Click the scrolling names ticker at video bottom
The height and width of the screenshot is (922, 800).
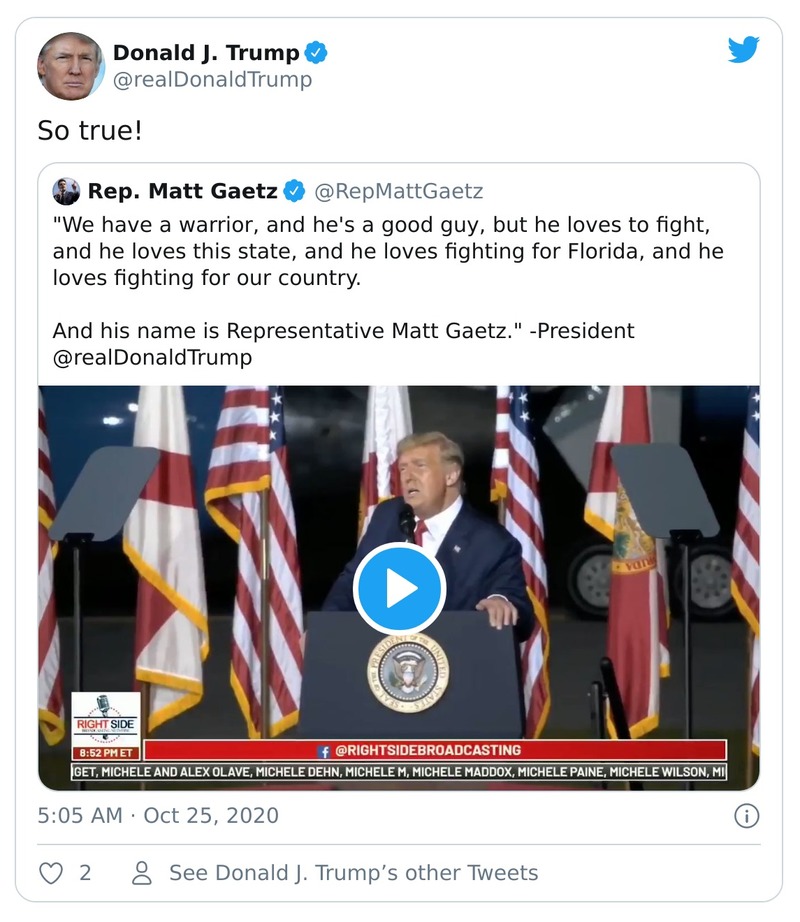click(x=400, y=770)
